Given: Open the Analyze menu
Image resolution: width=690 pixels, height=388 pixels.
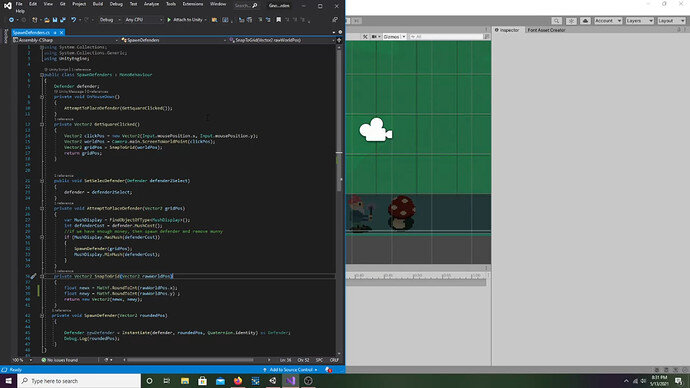Looking at the screenshot, I should tap(151, 4).
